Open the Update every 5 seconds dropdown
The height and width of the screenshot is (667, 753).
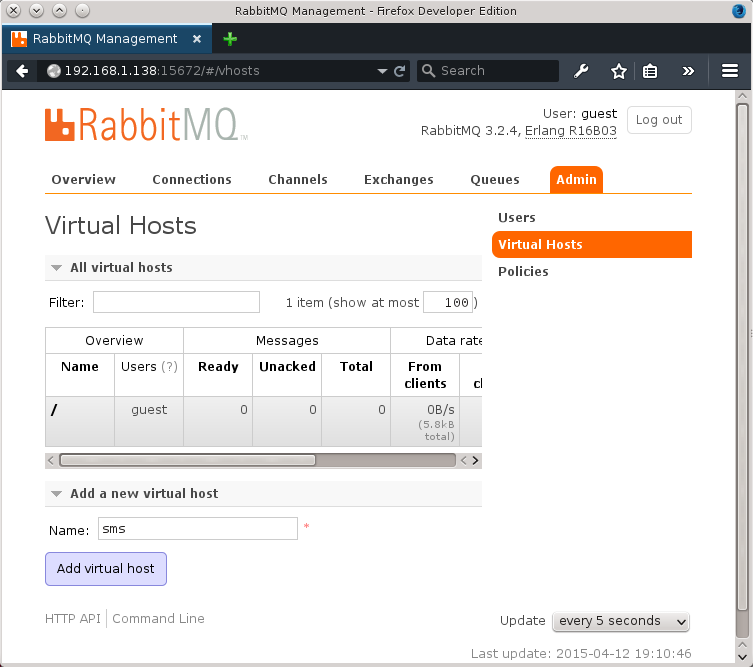click(x=620, y=621)
